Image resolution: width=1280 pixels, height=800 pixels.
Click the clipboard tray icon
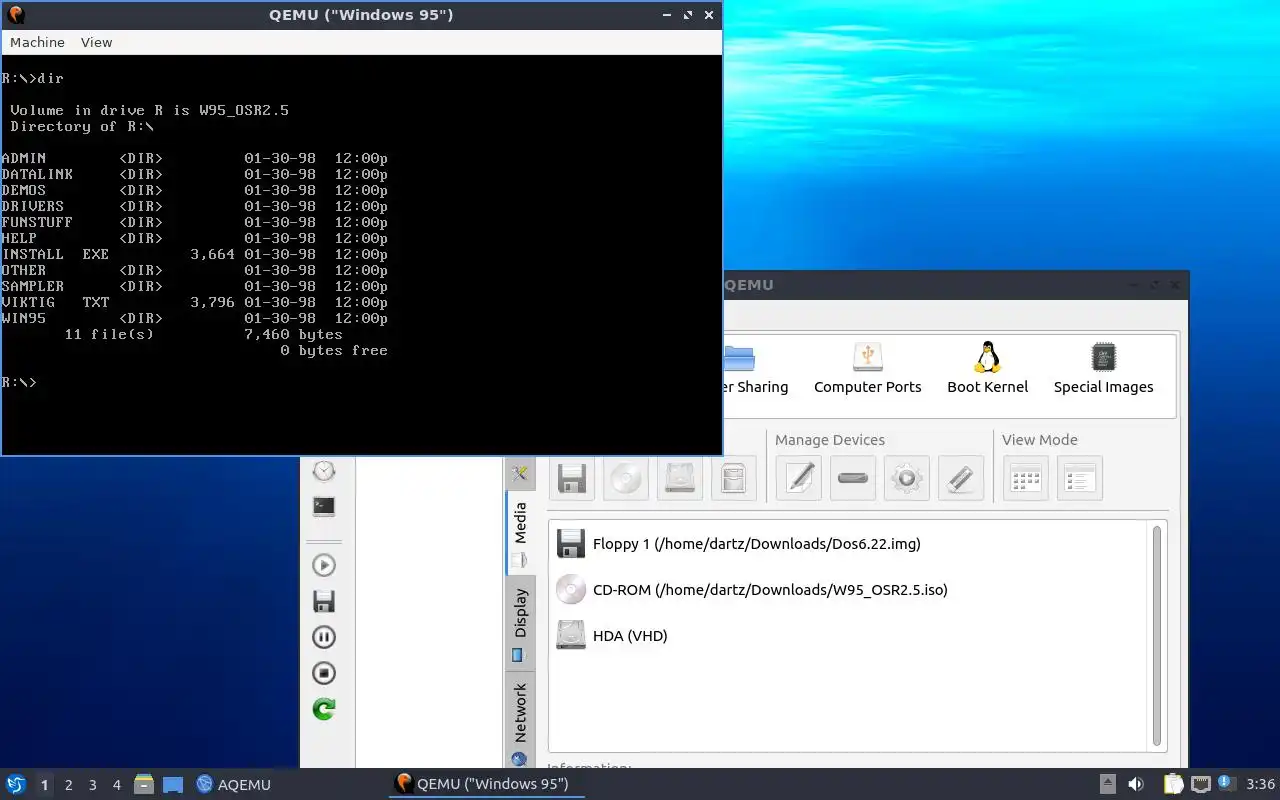click(x=1173, y=784)
